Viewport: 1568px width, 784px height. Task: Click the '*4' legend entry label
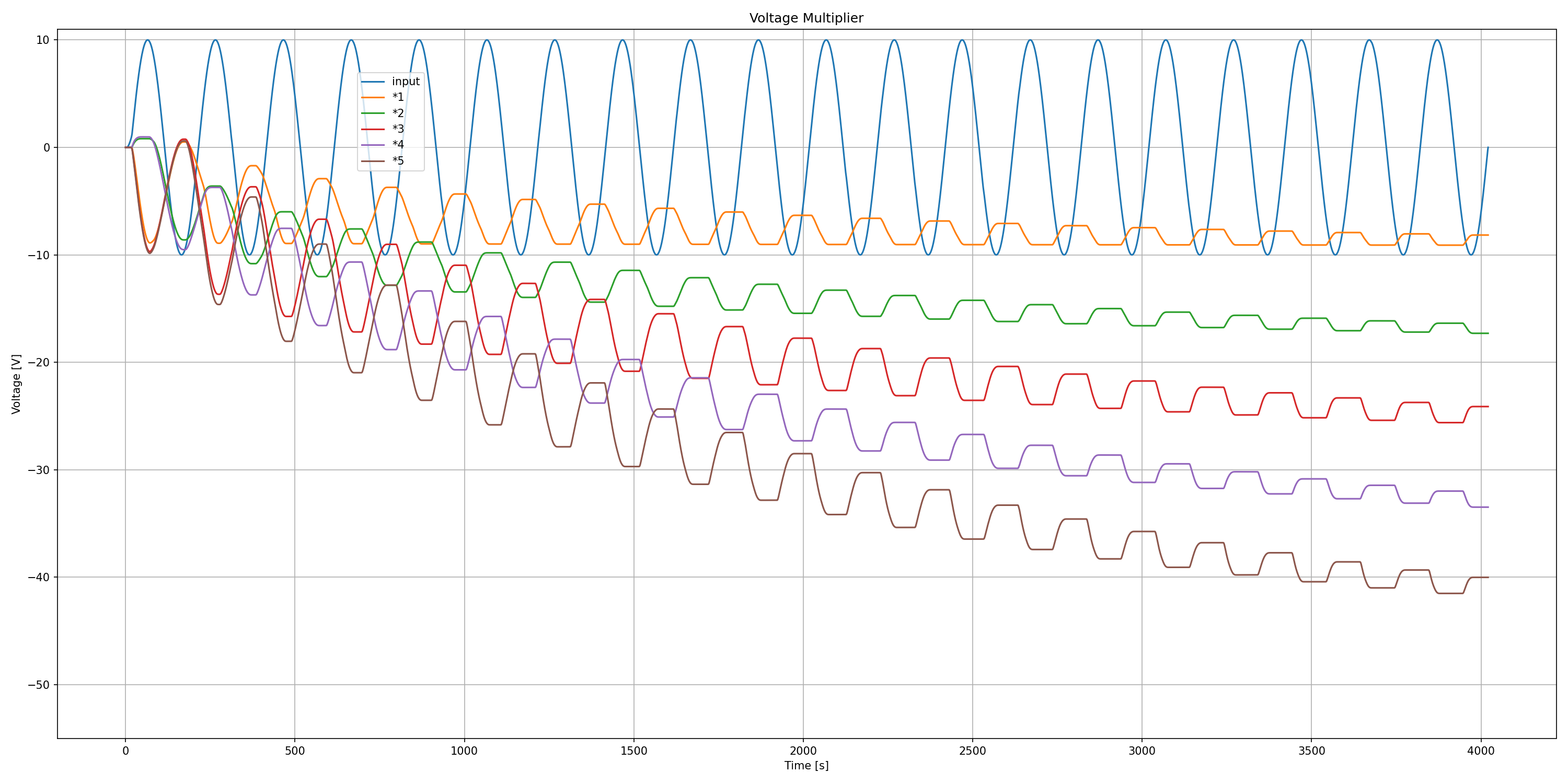pos(398,145)
